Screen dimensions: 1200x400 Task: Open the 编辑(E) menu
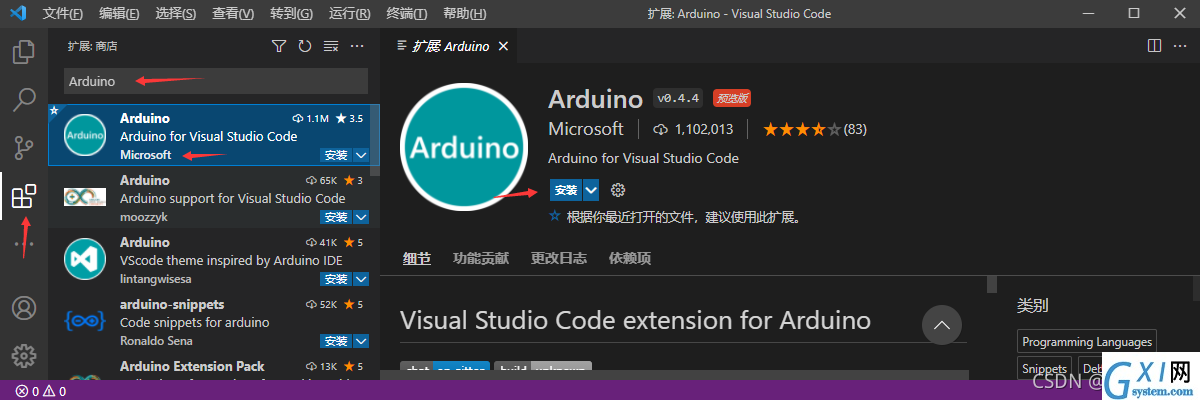click(120, 14)
